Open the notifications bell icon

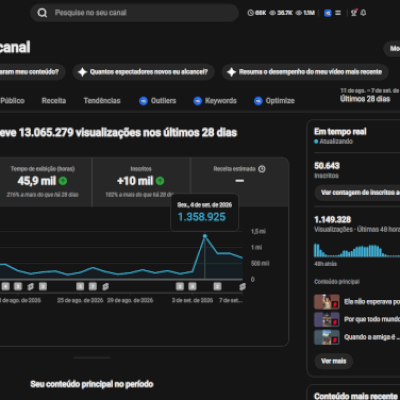click(x=363, y=13)
